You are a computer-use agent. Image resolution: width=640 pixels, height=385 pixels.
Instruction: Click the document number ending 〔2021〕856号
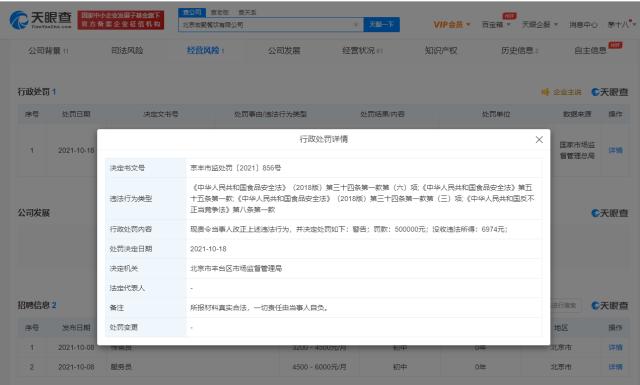[x=236, y=168]
